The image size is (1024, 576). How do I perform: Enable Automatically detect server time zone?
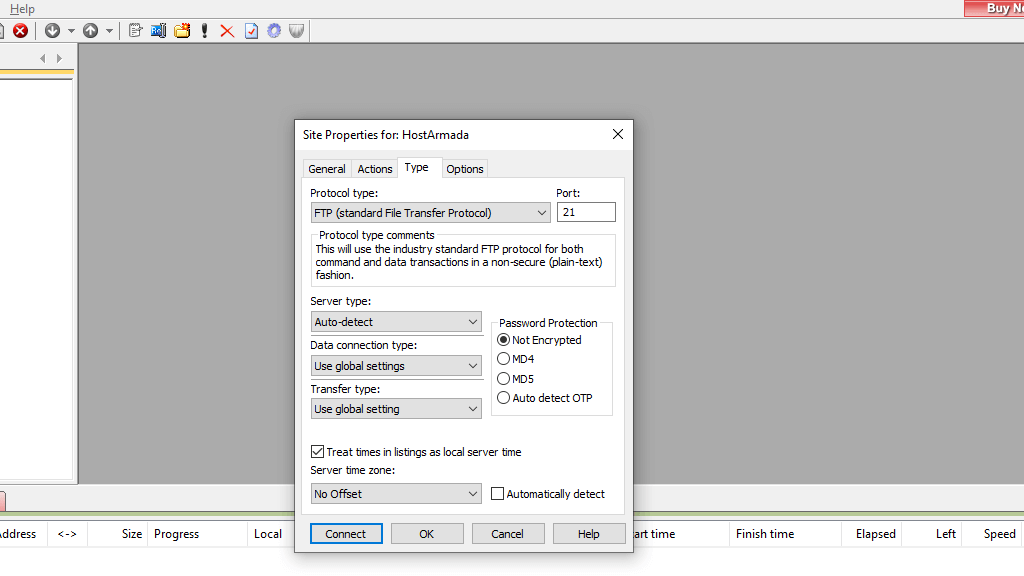[497, 493]
